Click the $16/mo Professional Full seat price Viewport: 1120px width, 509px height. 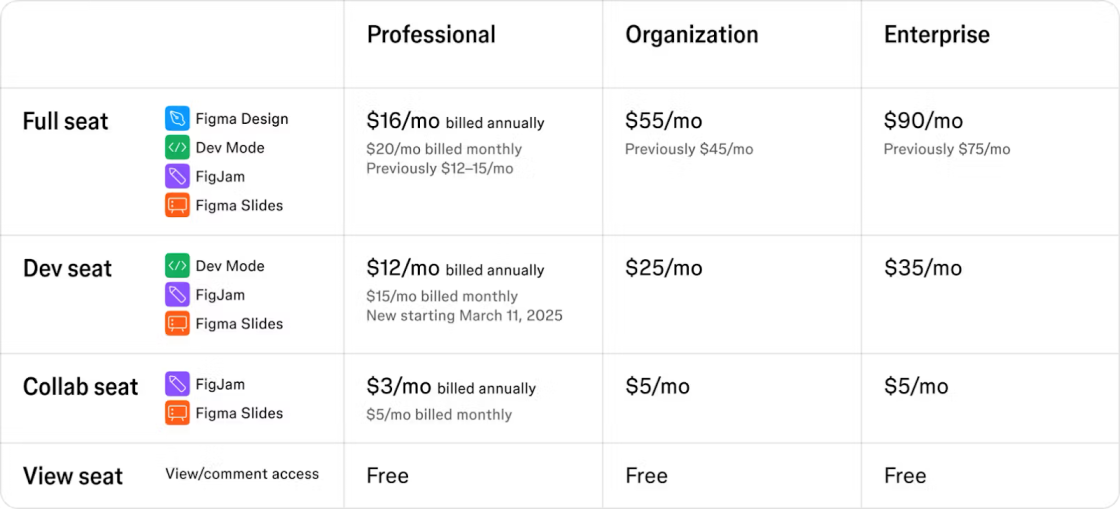click(x=403, y=122)
